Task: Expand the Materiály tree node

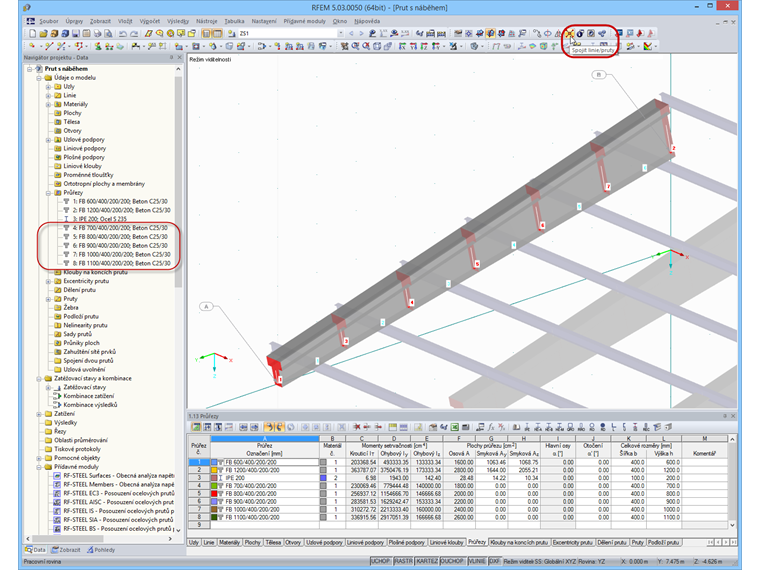Action: (x=48, y=104)
